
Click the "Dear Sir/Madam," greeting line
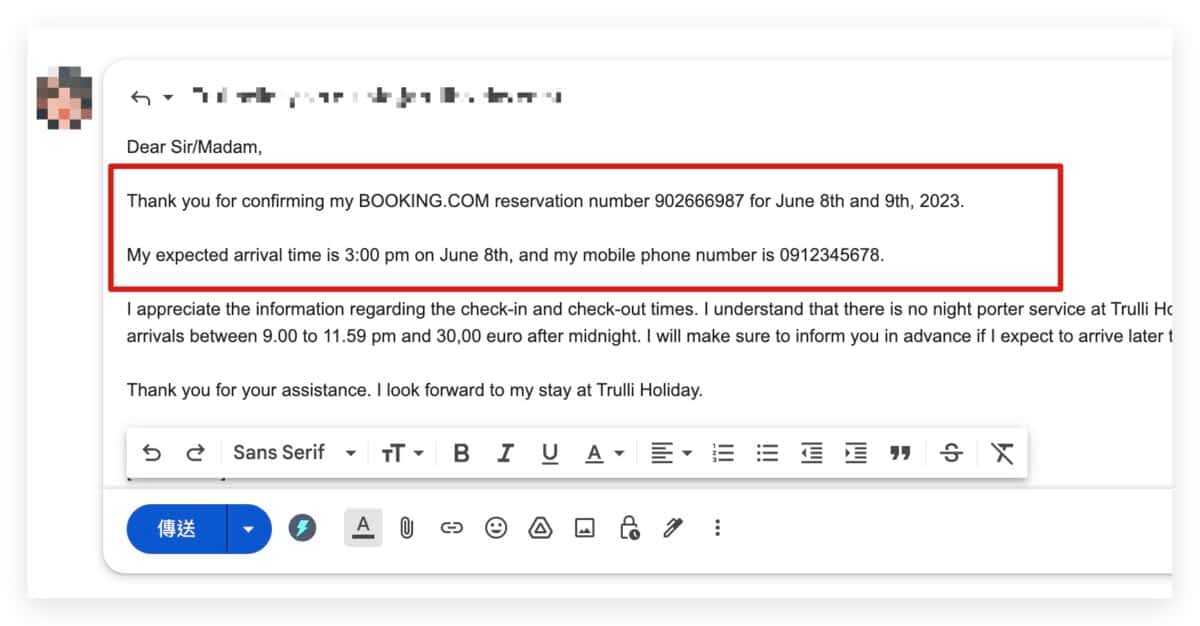point(194,147)
